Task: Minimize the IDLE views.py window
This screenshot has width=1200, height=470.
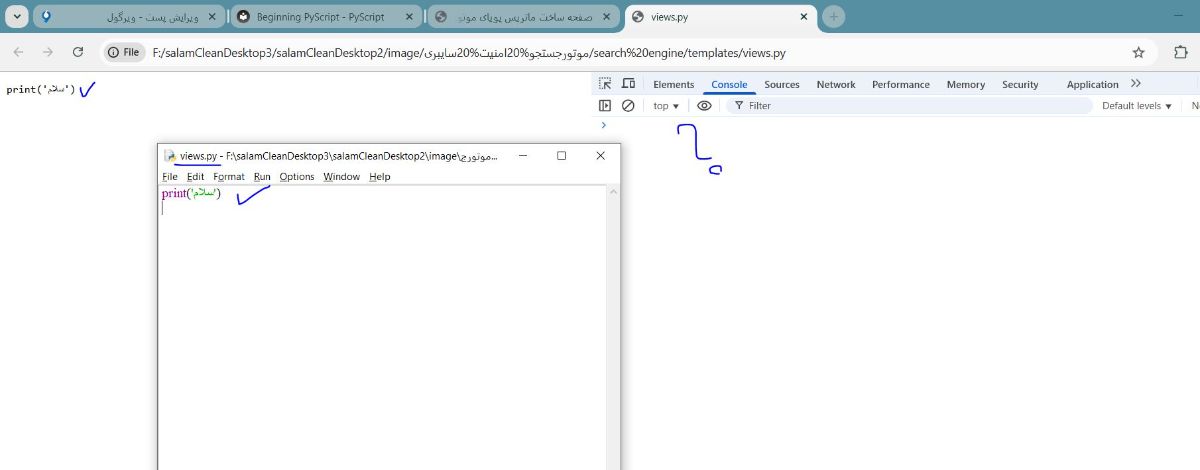Action: 523,155
